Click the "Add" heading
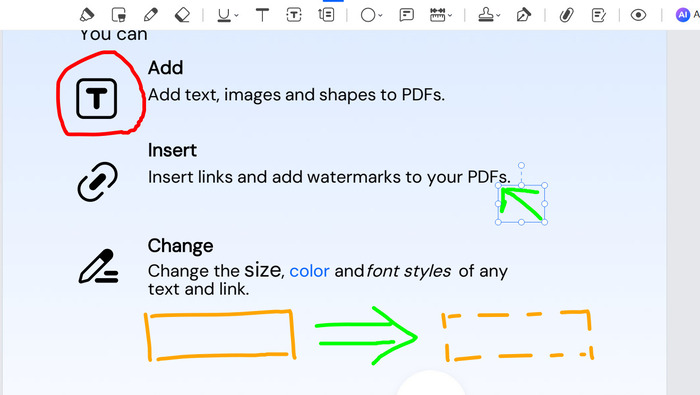This screenshot has width=700, height=395. 166,68
